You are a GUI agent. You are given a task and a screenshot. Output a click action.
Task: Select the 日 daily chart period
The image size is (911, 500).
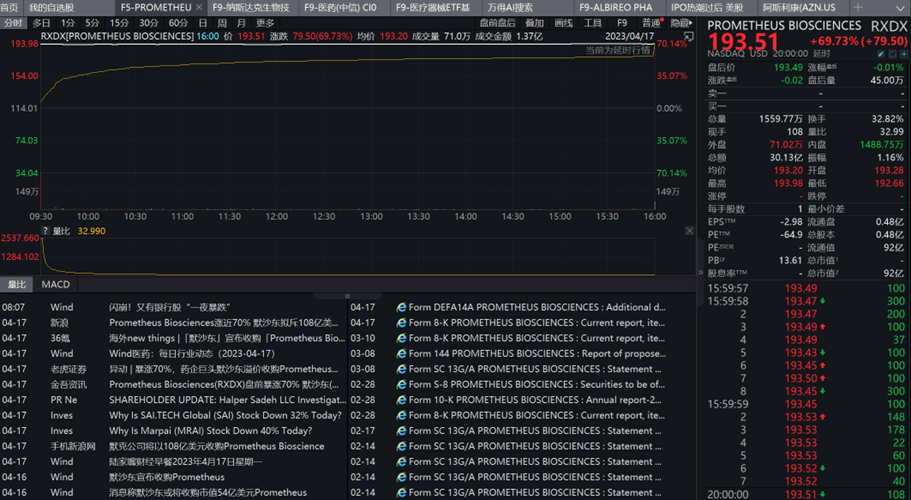203,23
